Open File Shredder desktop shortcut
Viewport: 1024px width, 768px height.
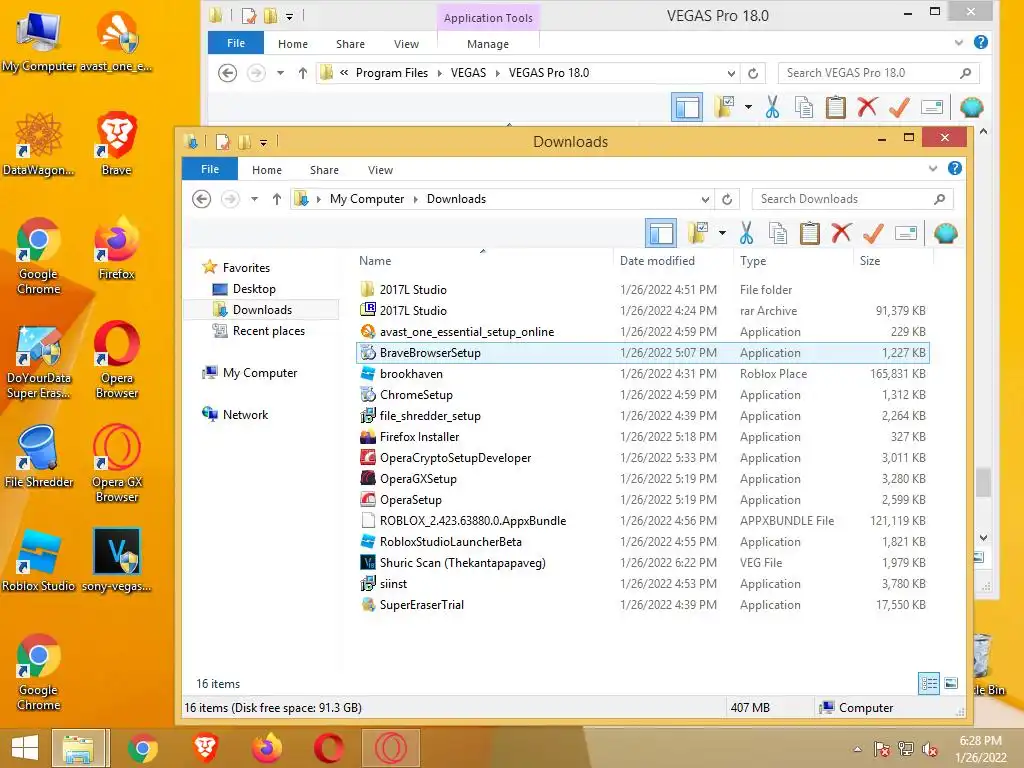click(39, 456)
